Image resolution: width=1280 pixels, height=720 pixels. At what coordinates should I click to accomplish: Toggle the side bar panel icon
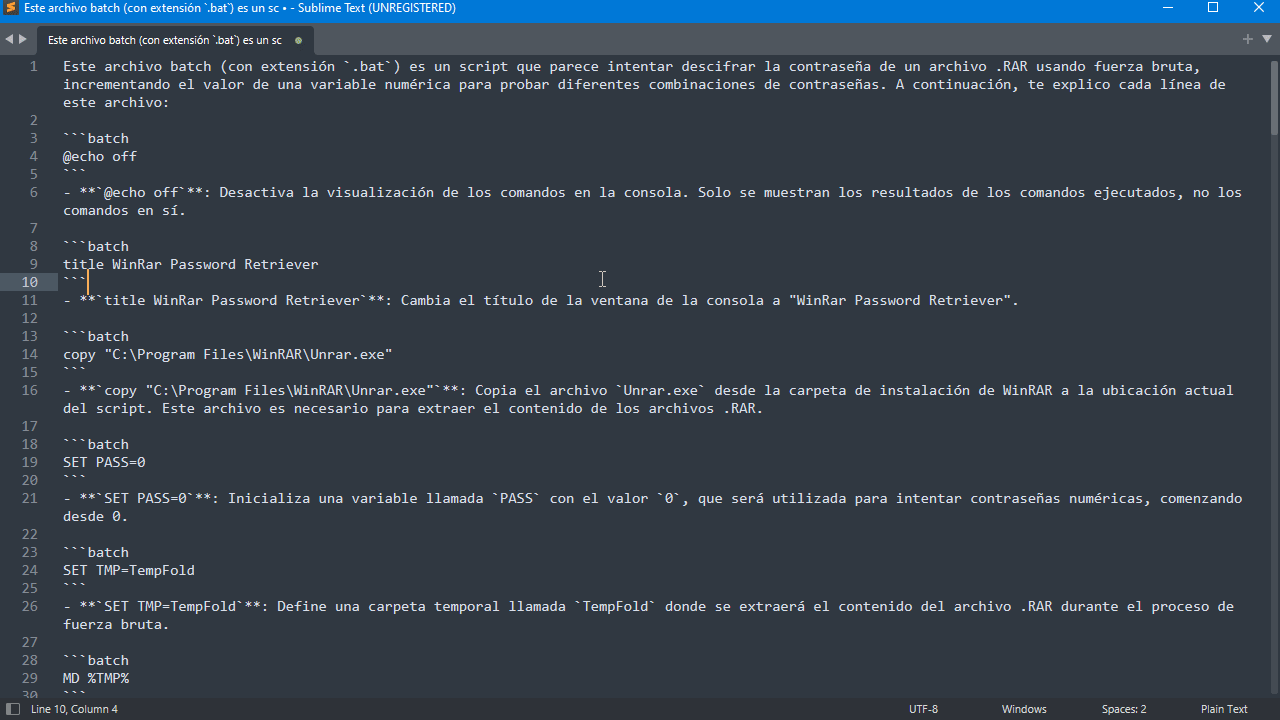13,709
